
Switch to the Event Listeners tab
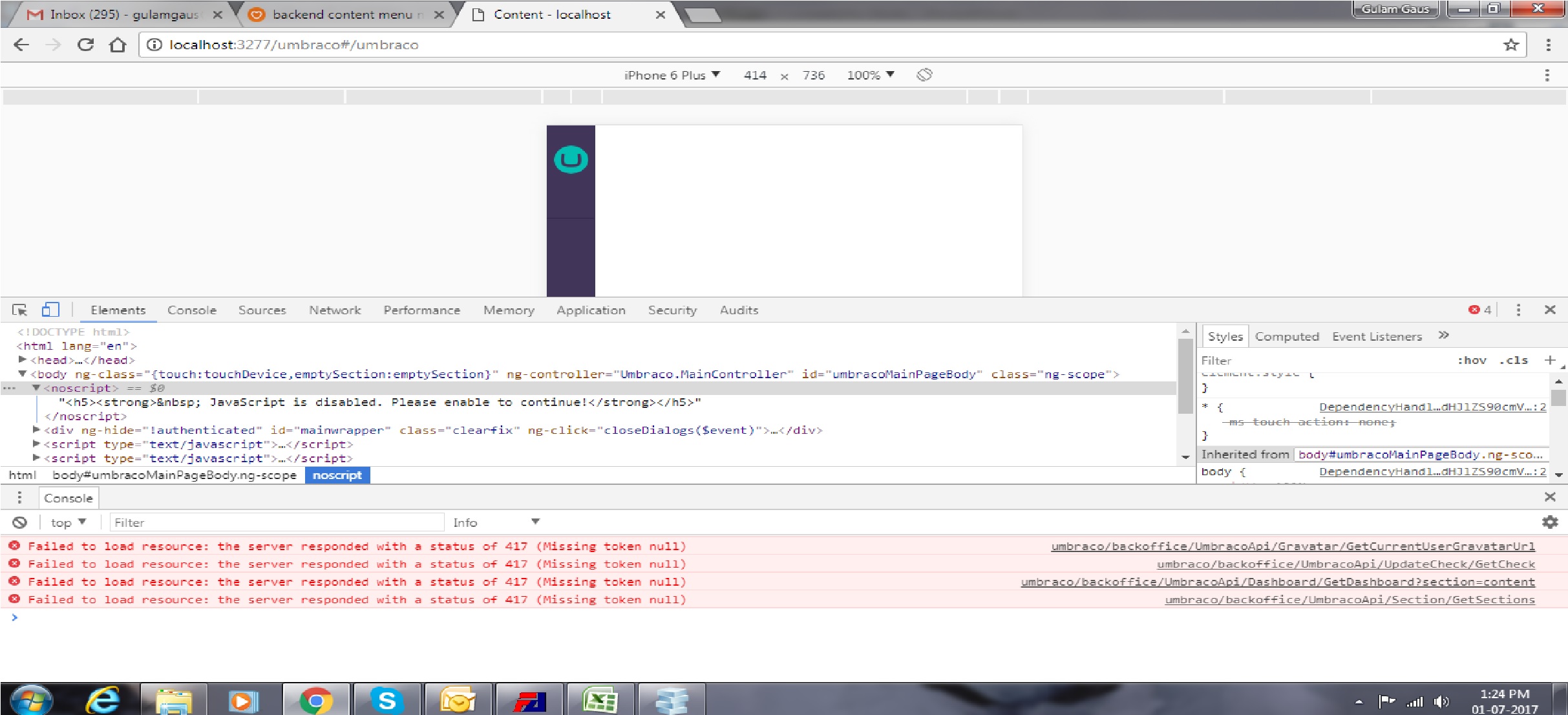[x=1377, y=336]
